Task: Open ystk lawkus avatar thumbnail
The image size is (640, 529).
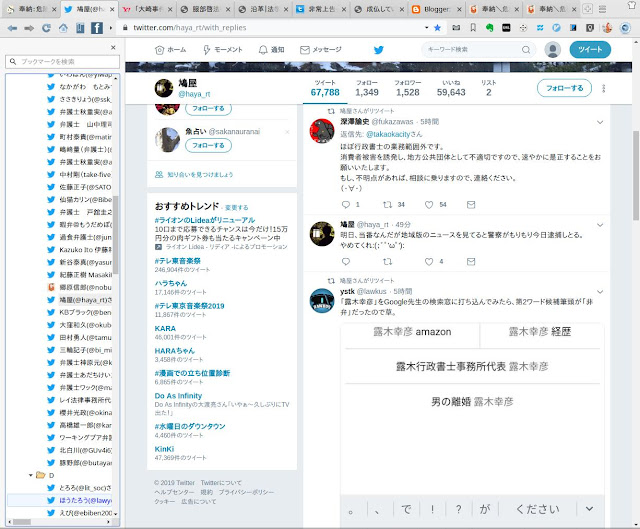Action: pos(322,301)
